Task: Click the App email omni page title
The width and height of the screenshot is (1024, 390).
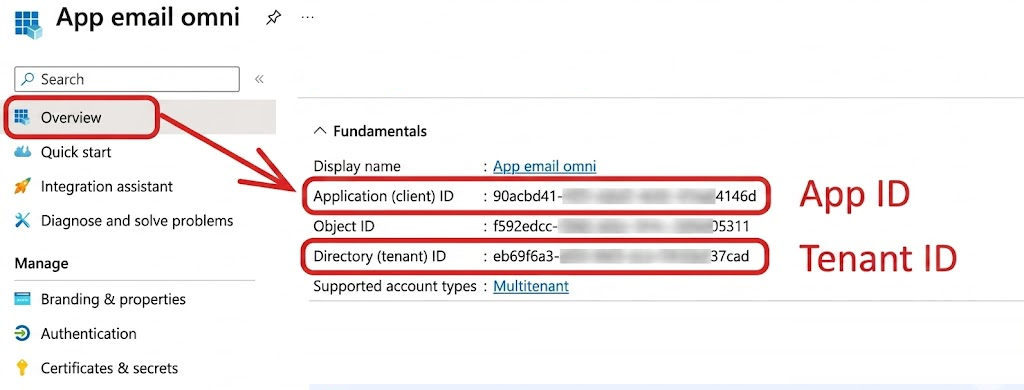Action: coord(148,18)
